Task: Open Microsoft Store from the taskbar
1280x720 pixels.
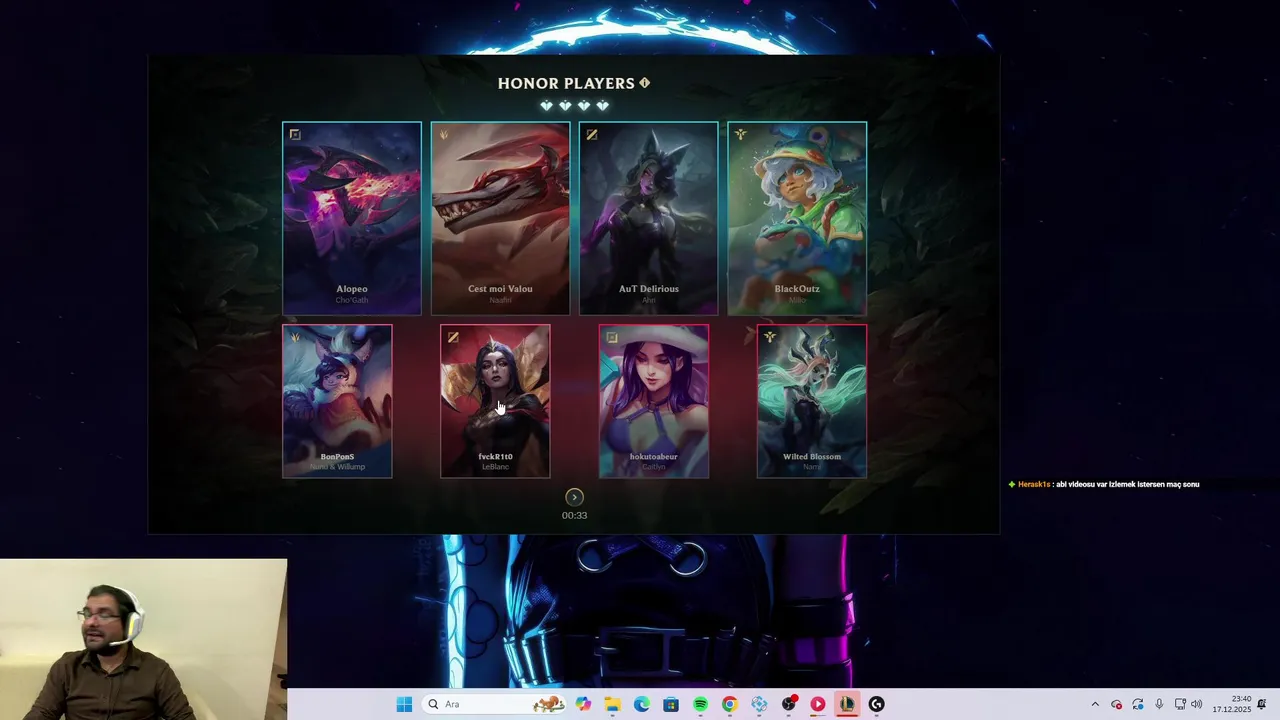Action: point(671,704)
